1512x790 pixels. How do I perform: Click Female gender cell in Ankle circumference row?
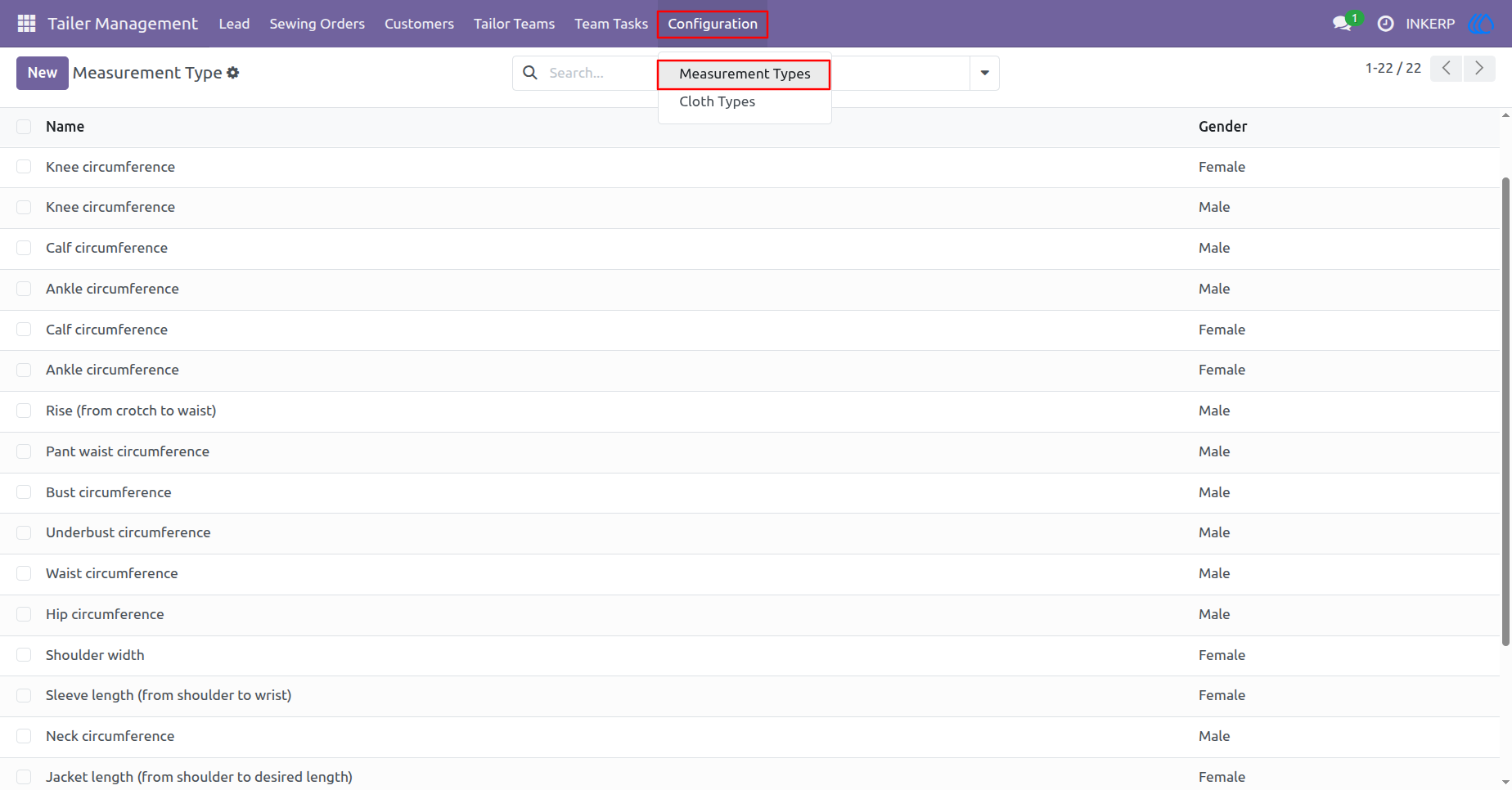pos(1222,370)
